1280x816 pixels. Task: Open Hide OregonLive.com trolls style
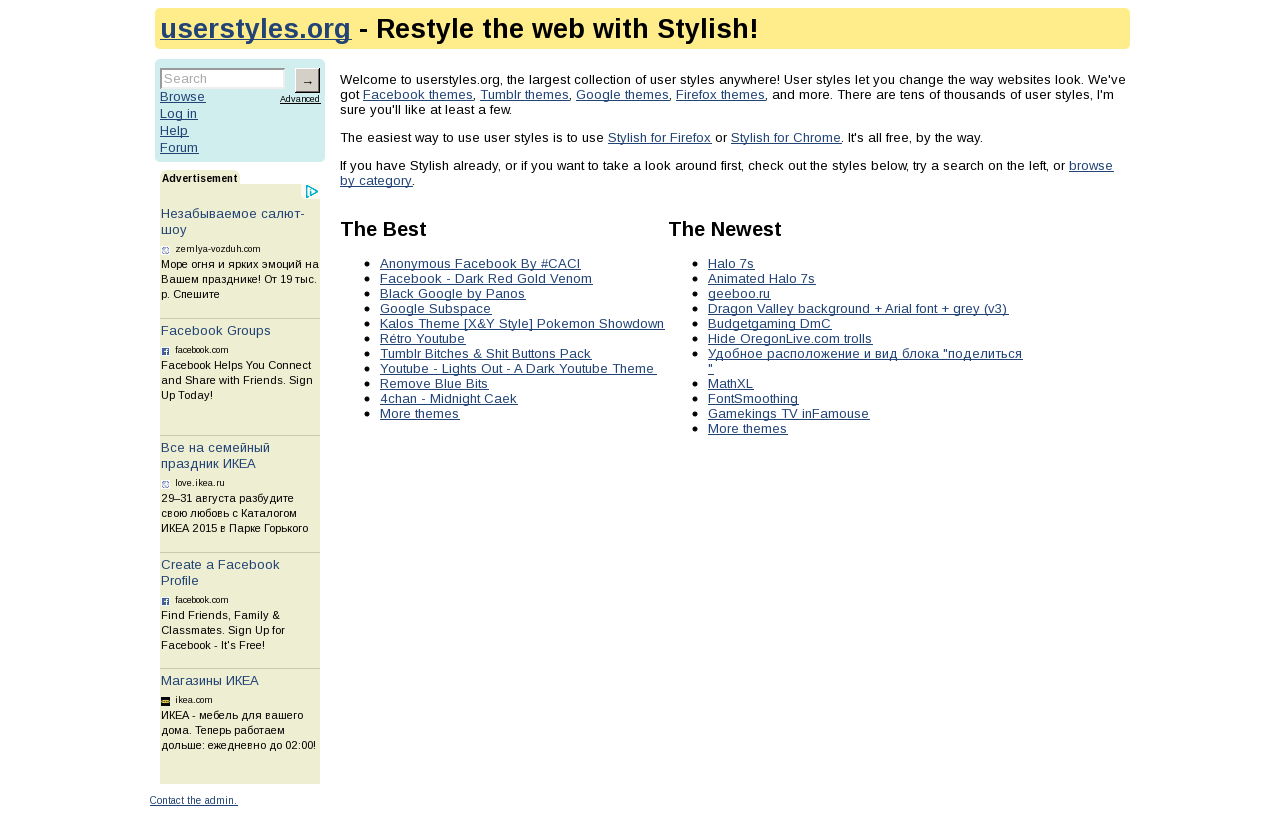pos(790,339)
